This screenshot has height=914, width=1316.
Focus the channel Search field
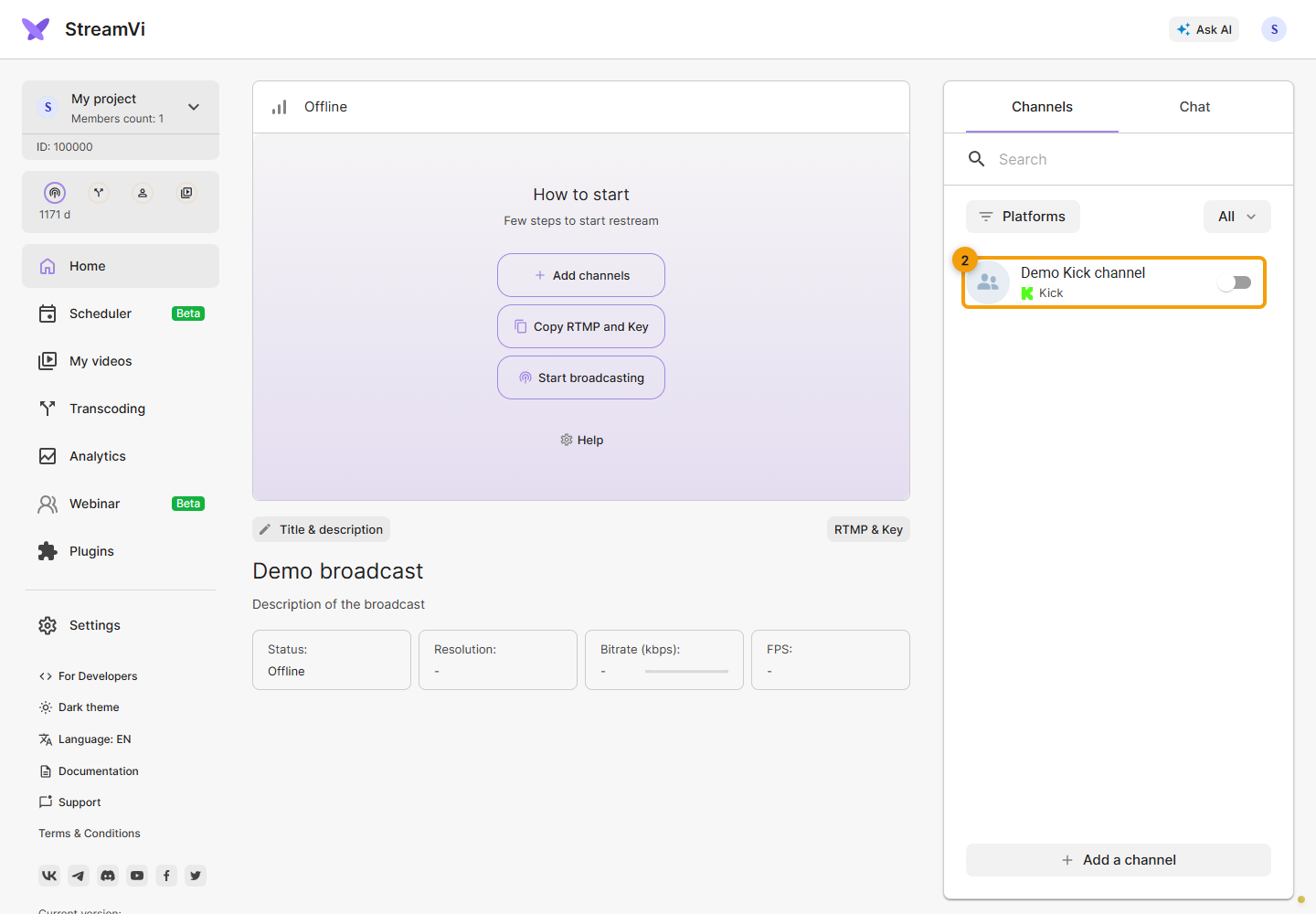(1119, 159)
